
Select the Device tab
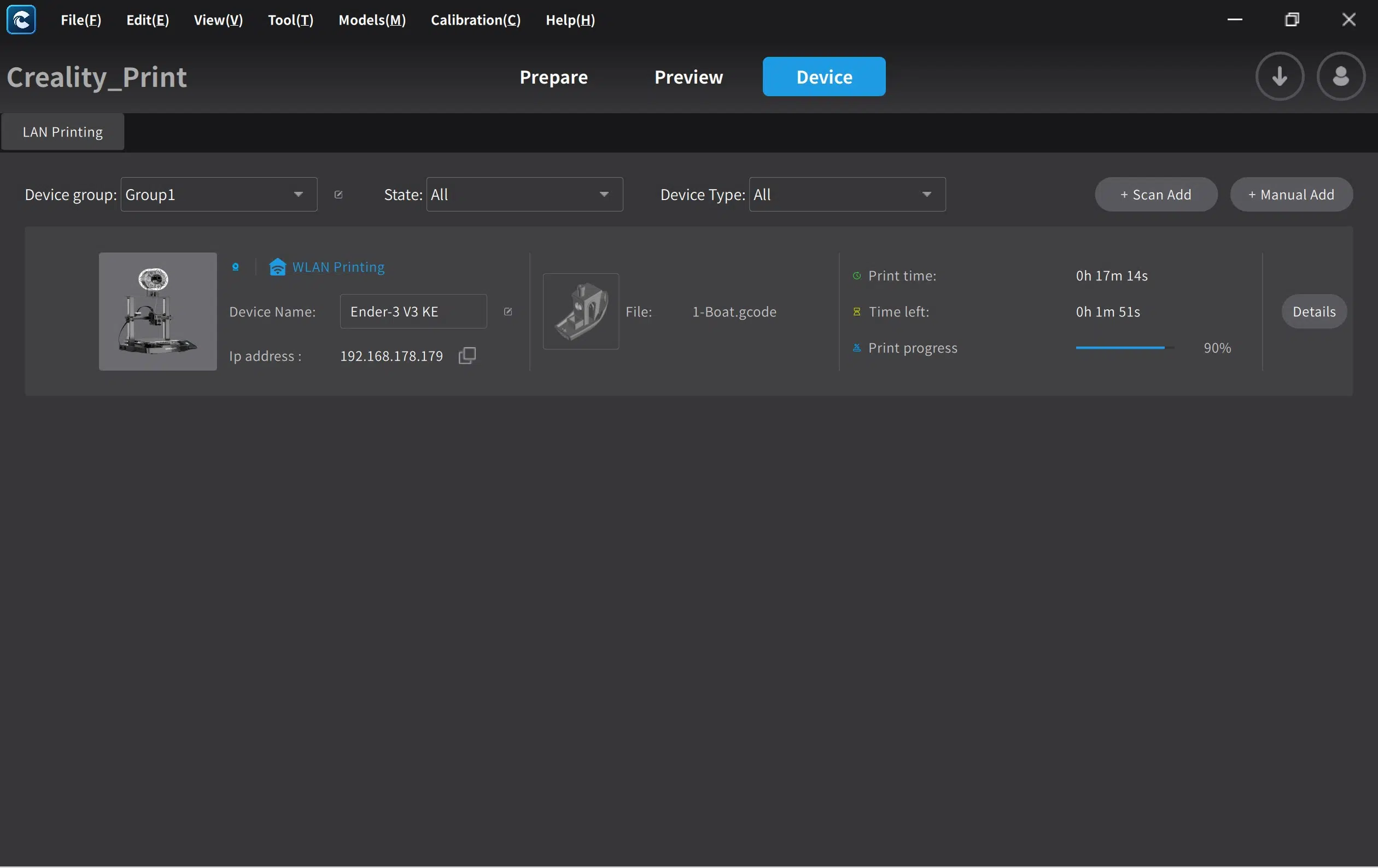pyautogui.click(x=824, y=77)
